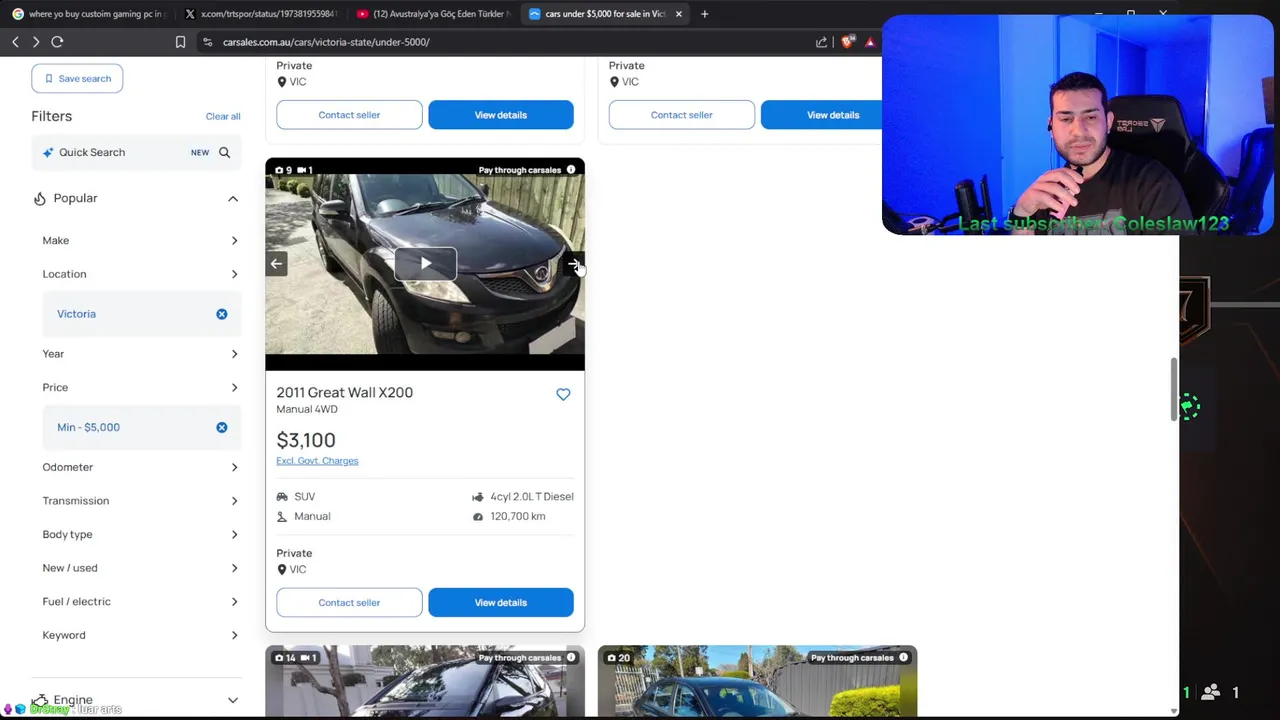Click the site info icon in address bar
Image resolution: width=1280 pixels, height=720 pixels.
(207, 42)
